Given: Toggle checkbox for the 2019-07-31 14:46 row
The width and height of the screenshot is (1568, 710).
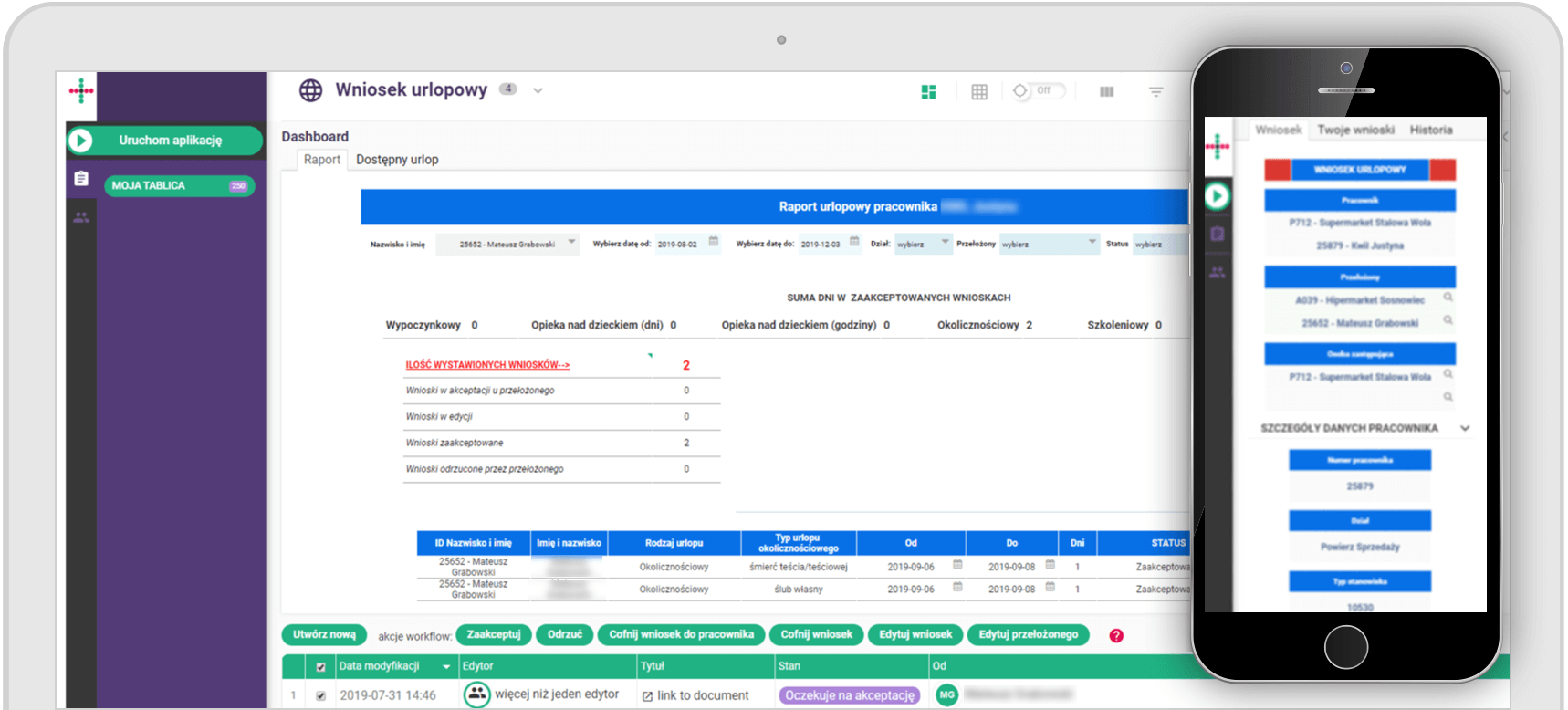Looking at the screenshot, I should [x=320, y=695].
